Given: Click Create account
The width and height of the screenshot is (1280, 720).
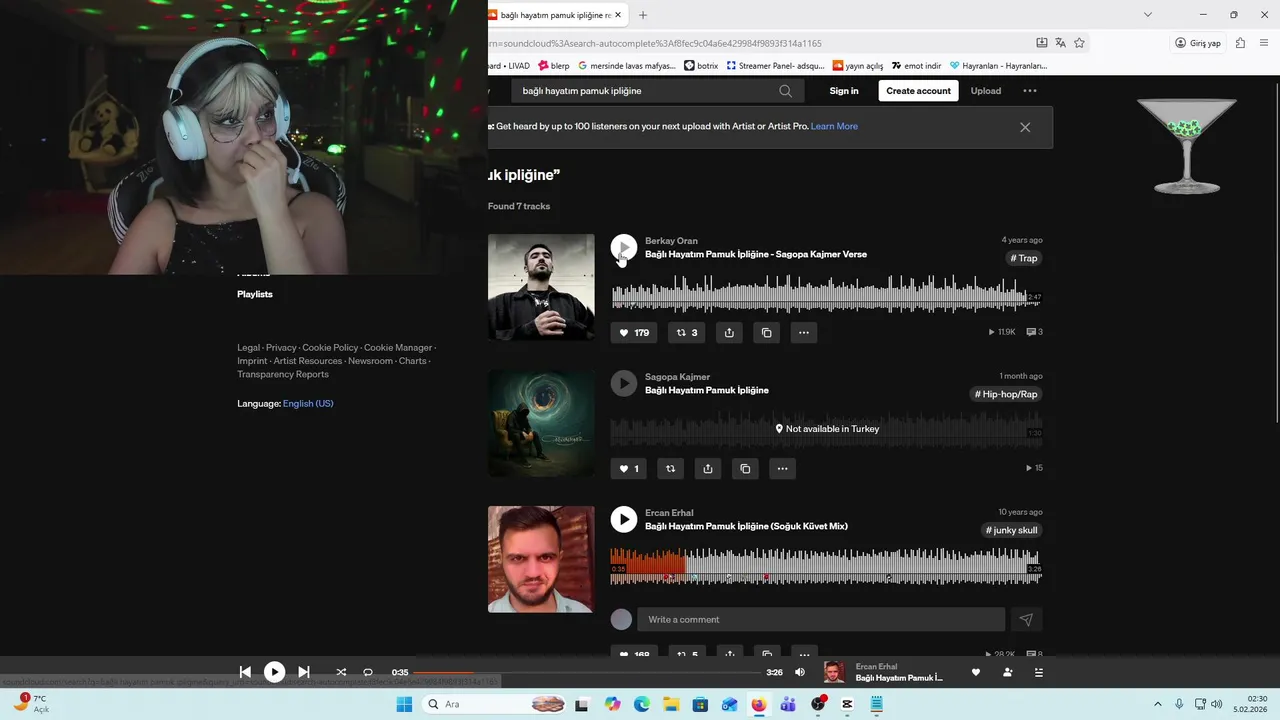Looking at the screenshot, I should pyautogui.click(x=918, y=91).
